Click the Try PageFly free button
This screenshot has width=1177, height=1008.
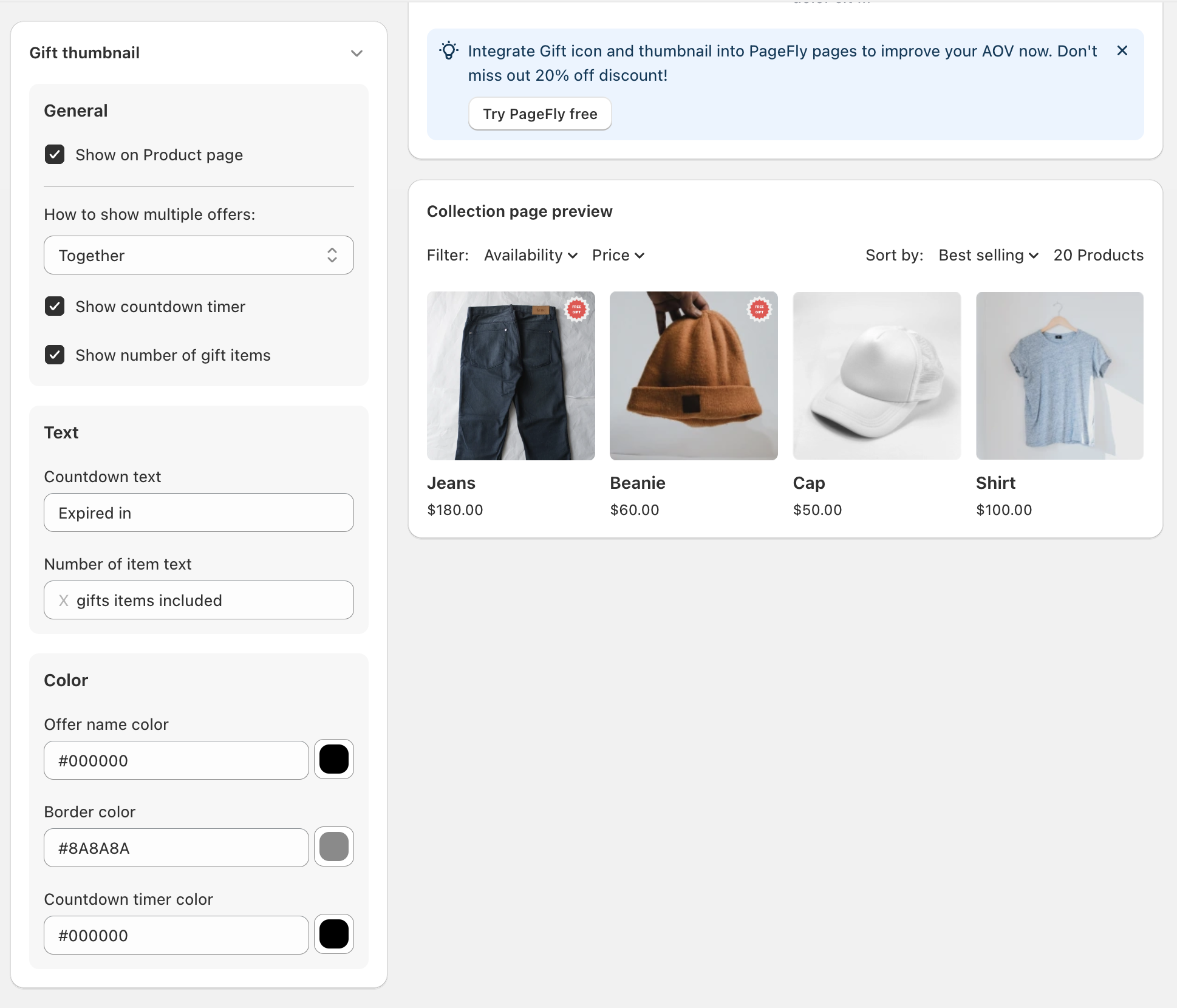540,114
